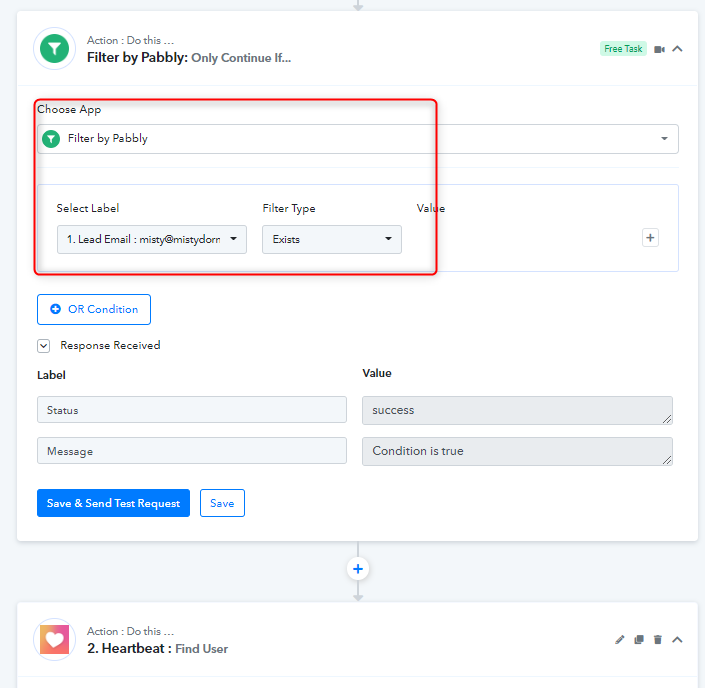
Task: Add an AND condition with the plus button
Action: point(650,238)
